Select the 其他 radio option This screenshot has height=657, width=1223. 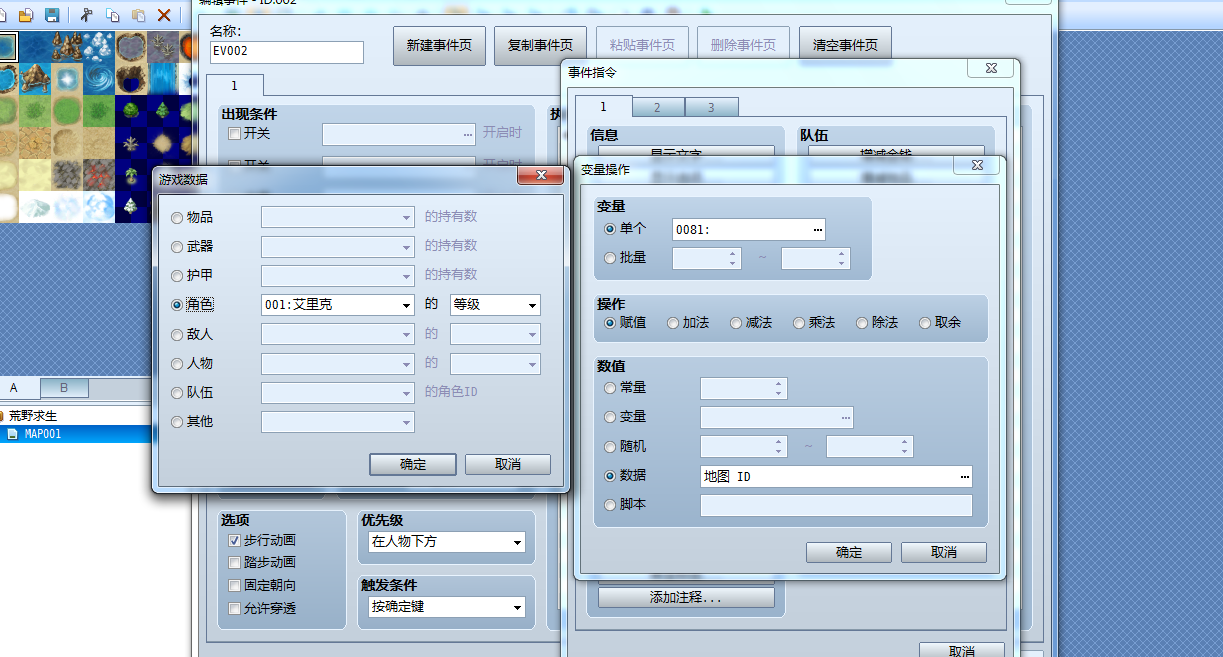[177, 422]
